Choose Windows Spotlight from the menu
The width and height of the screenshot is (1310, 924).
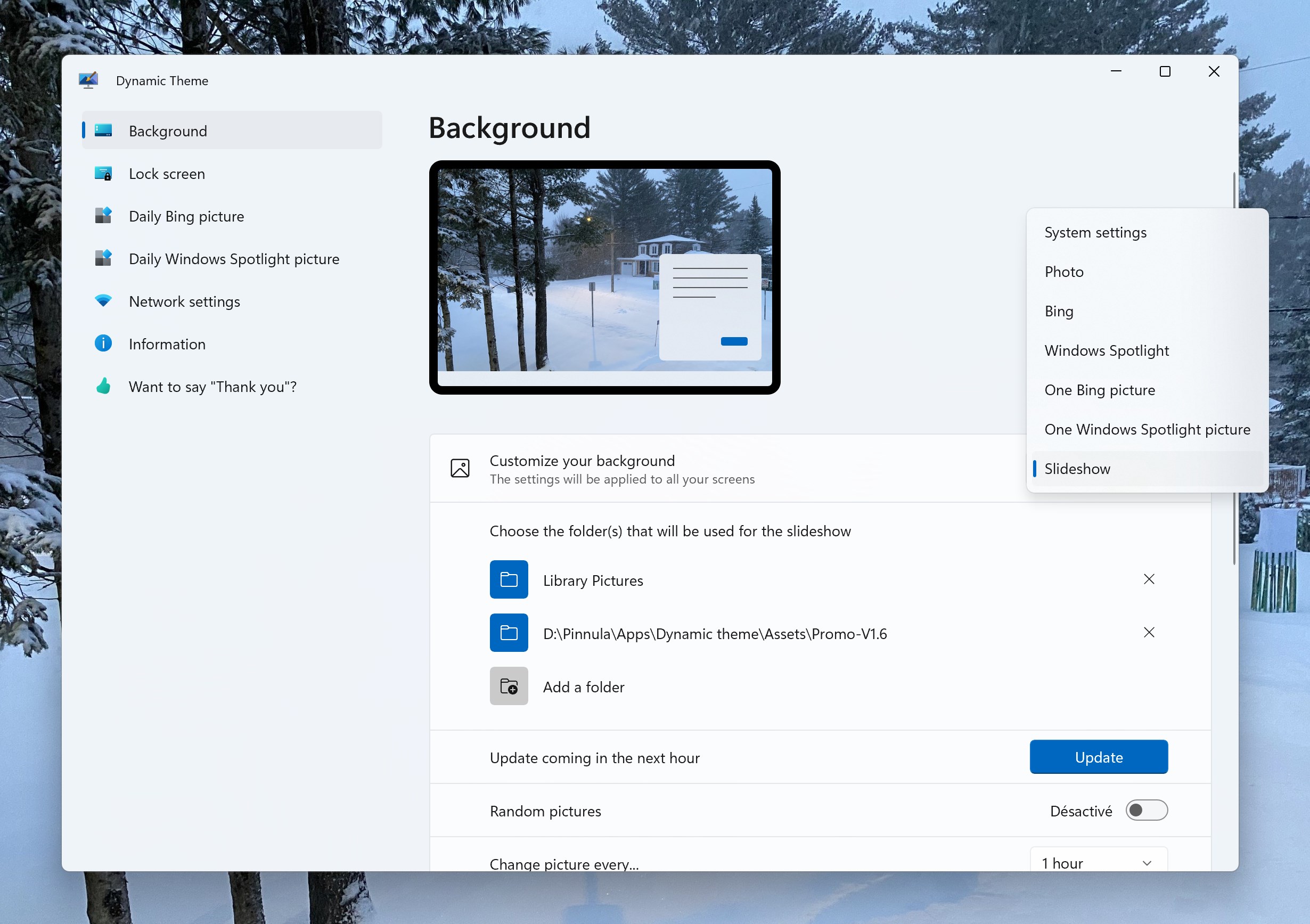click(x=1107, y=350)
